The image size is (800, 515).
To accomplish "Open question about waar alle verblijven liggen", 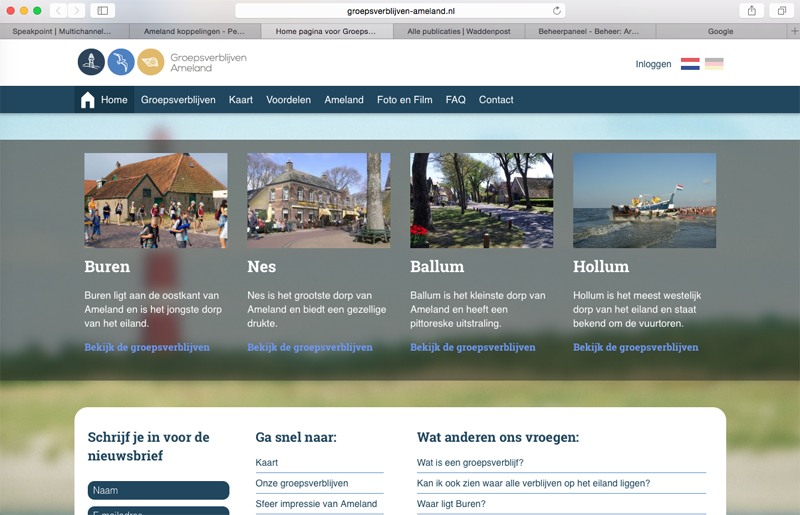I will pyautogui.click(x=534, y=483).
